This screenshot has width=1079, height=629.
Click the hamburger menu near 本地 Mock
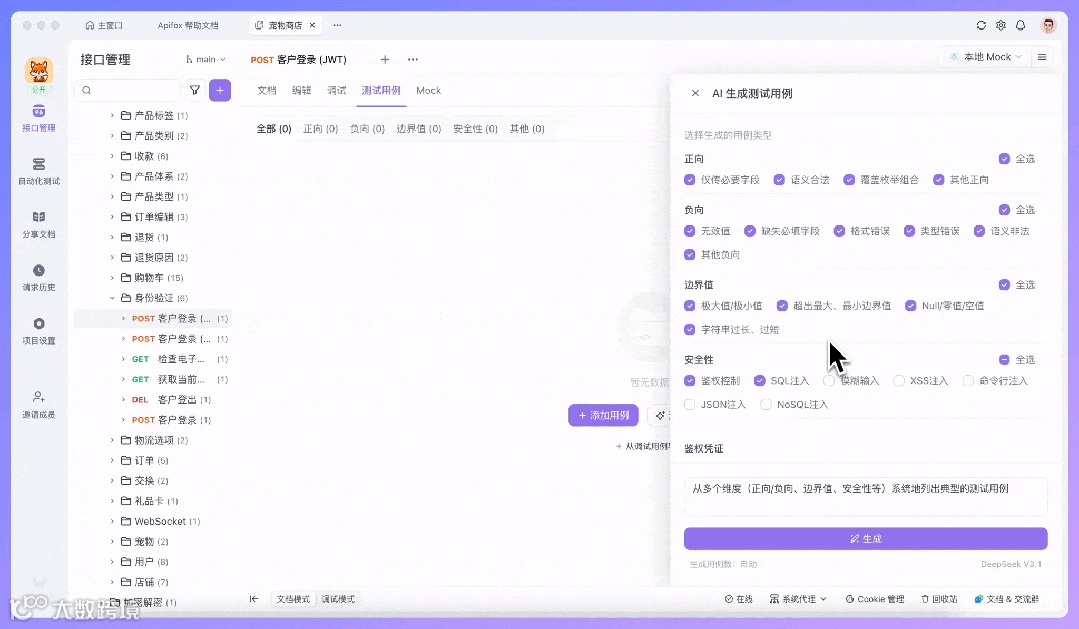click(x=1042, y=57)
